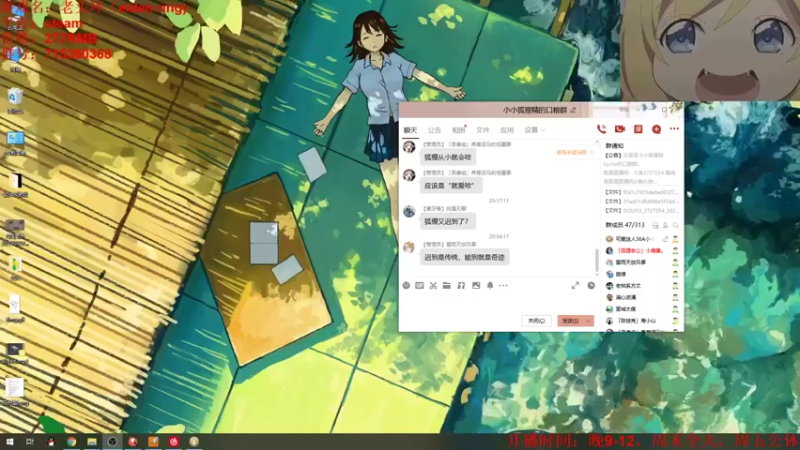The image size is (800, 450).
Task: Switch to the 公告 tab
Action: 434,130
